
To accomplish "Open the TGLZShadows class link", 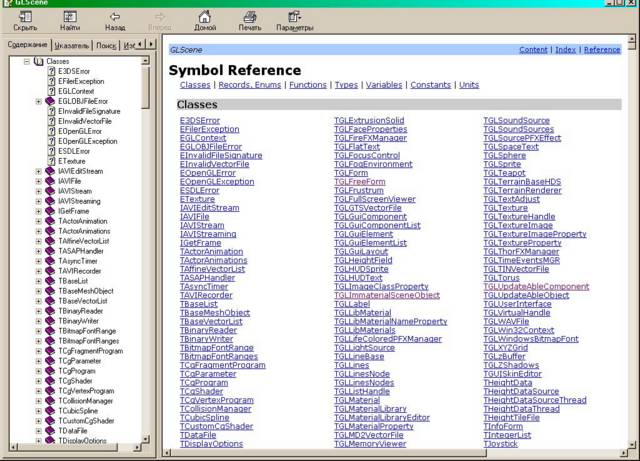I will pyautogui.click(x=511, y=365).
